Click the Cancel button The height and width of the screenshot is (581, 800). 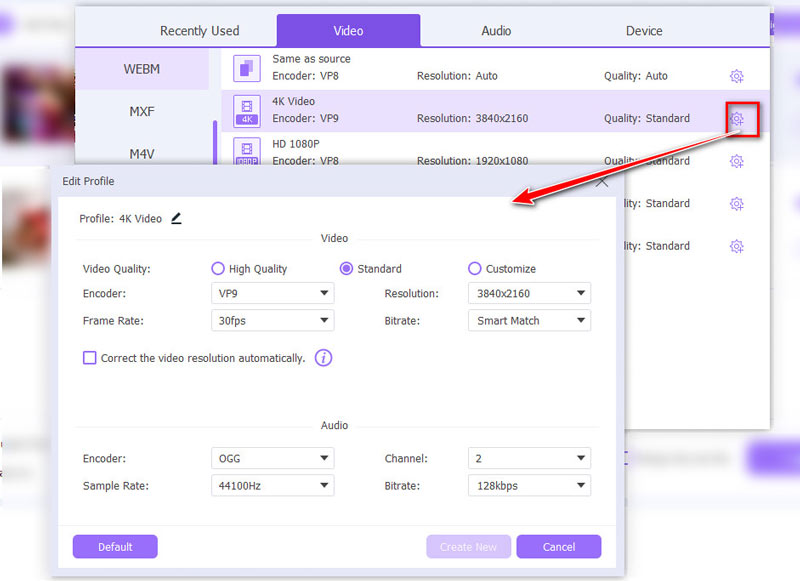tap(559, 547)
